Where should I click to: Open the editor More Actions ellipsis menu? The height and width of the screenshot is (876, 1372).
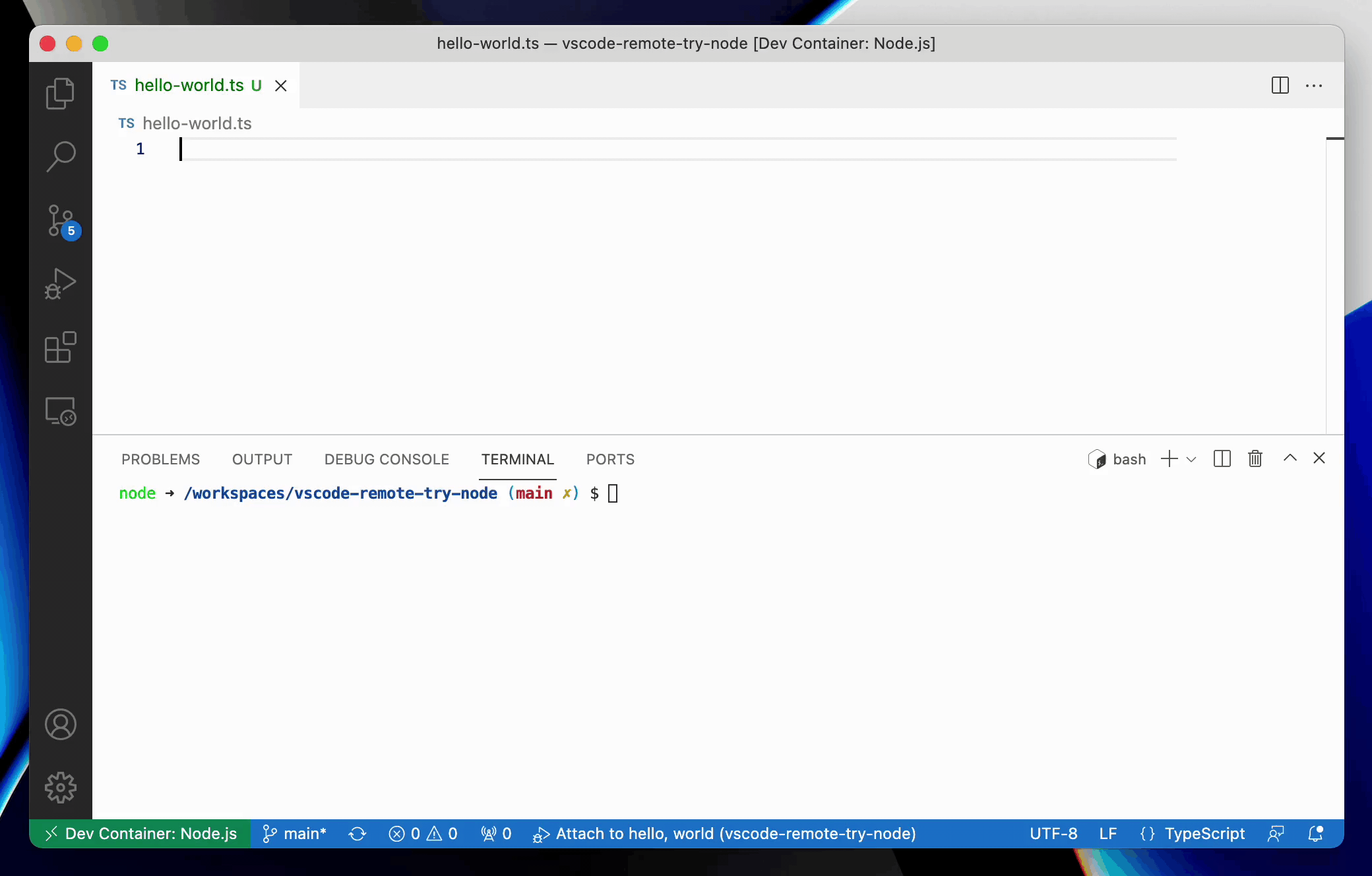pyautogui.click(x=1314, y=85)
